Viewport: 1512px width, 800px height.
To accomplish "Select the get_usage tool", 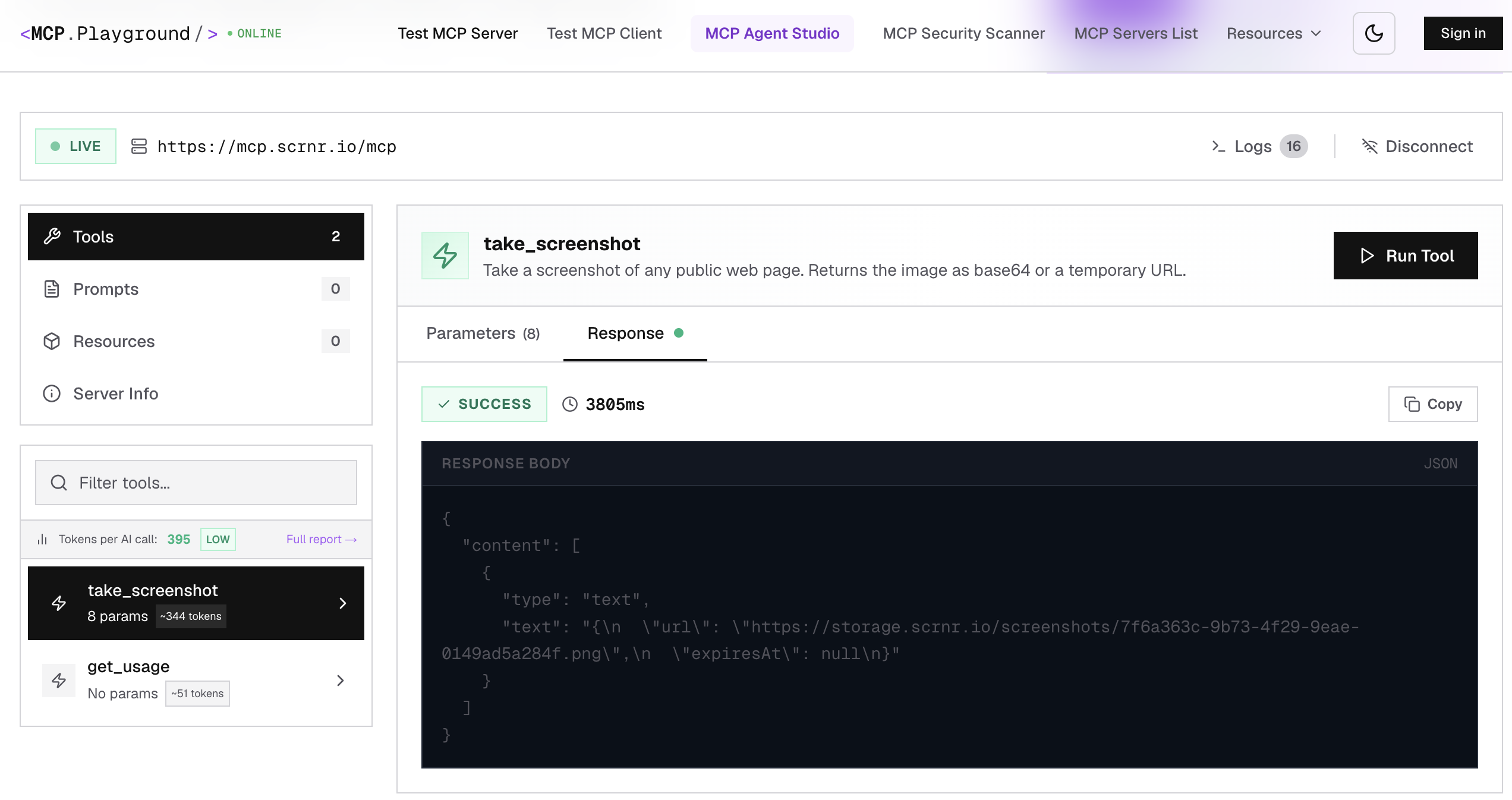I will pos(196,681).
